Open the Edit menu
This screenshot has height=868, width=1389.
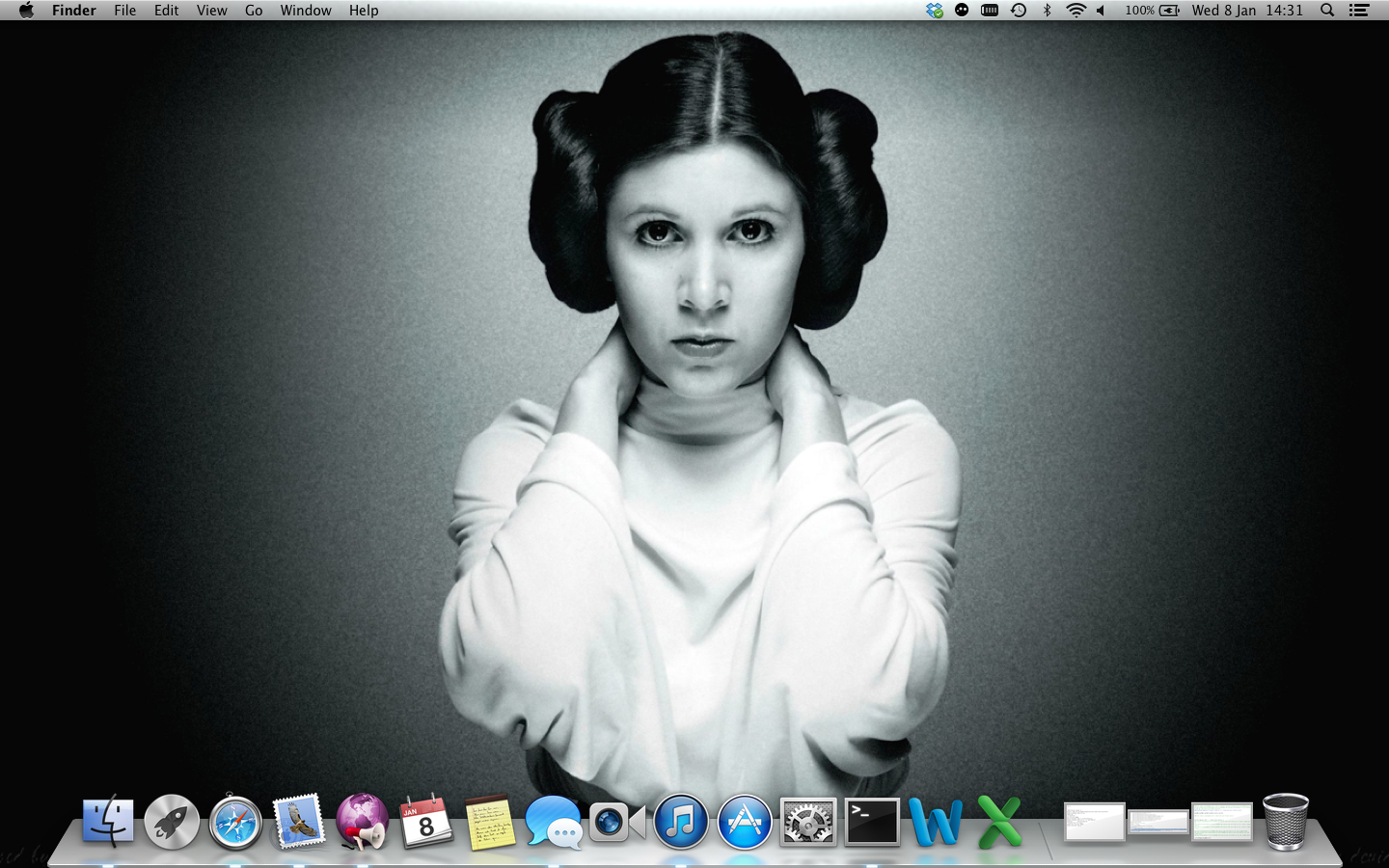pos(167,11)
